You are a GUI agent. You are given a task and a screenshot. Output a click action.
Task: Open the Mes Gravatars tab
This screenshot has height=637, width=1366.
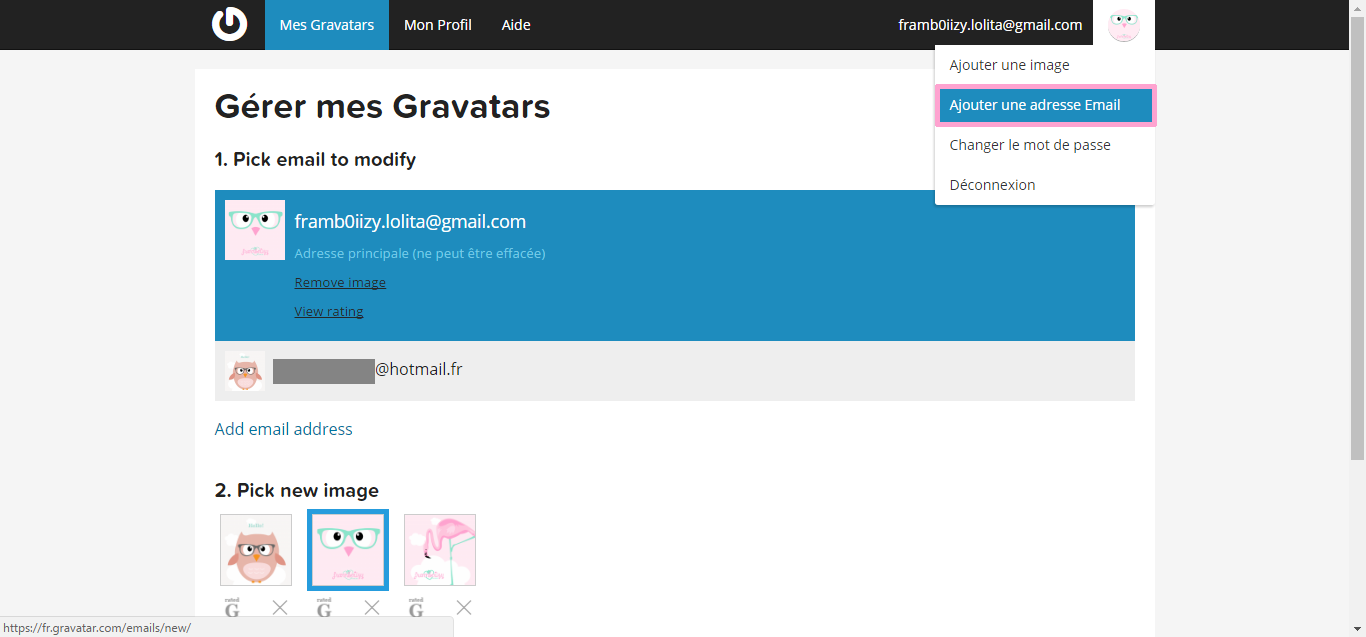(327, 25)
